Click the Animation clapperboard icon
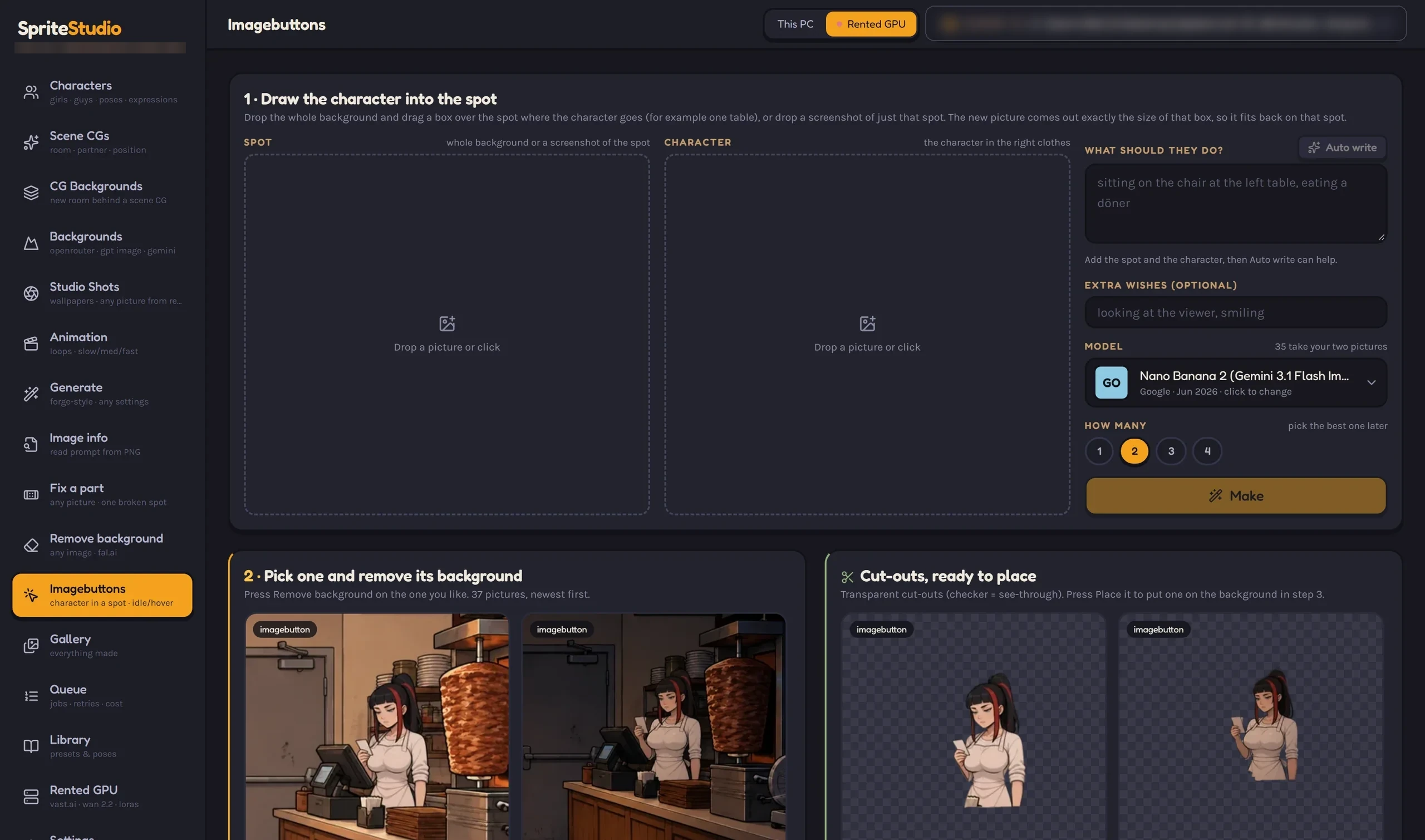 click(31, 343)
